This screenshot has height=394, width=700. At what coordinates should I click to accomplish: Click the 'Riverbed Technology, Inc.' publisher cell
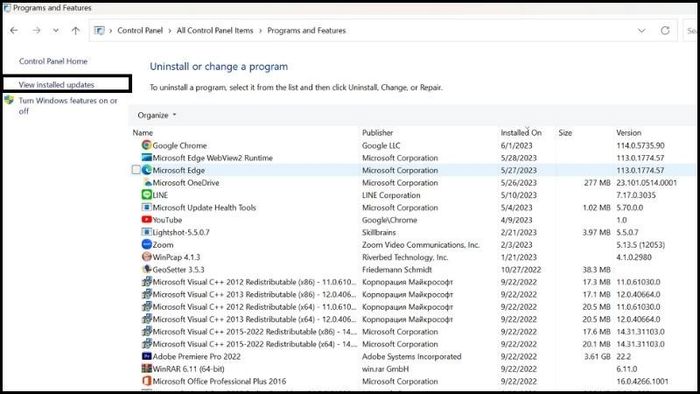pyautogui.click(x=405, y=257)
